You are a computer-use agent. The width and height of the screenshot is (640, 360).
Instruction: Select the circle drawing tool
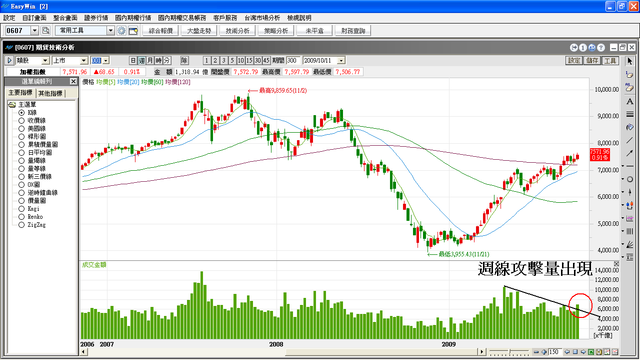click(630, 179)
